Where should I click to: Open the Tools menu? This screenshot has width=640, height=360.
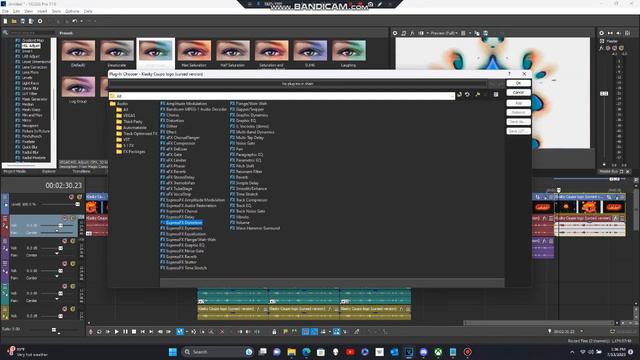point(56,11)
